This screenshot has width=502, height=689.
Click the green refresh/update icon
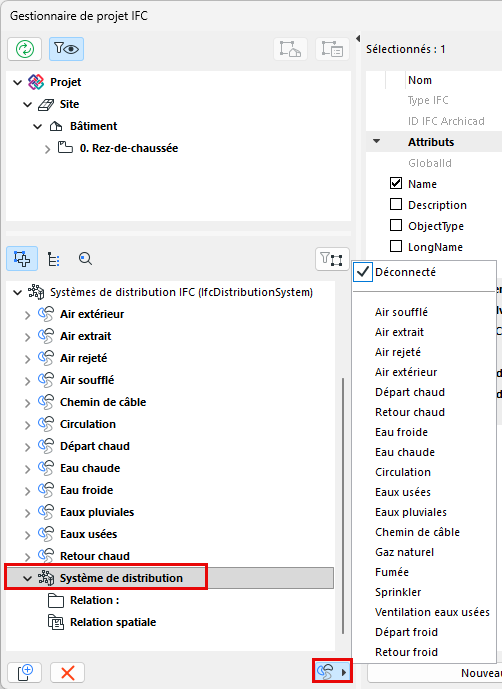[25, 49]
